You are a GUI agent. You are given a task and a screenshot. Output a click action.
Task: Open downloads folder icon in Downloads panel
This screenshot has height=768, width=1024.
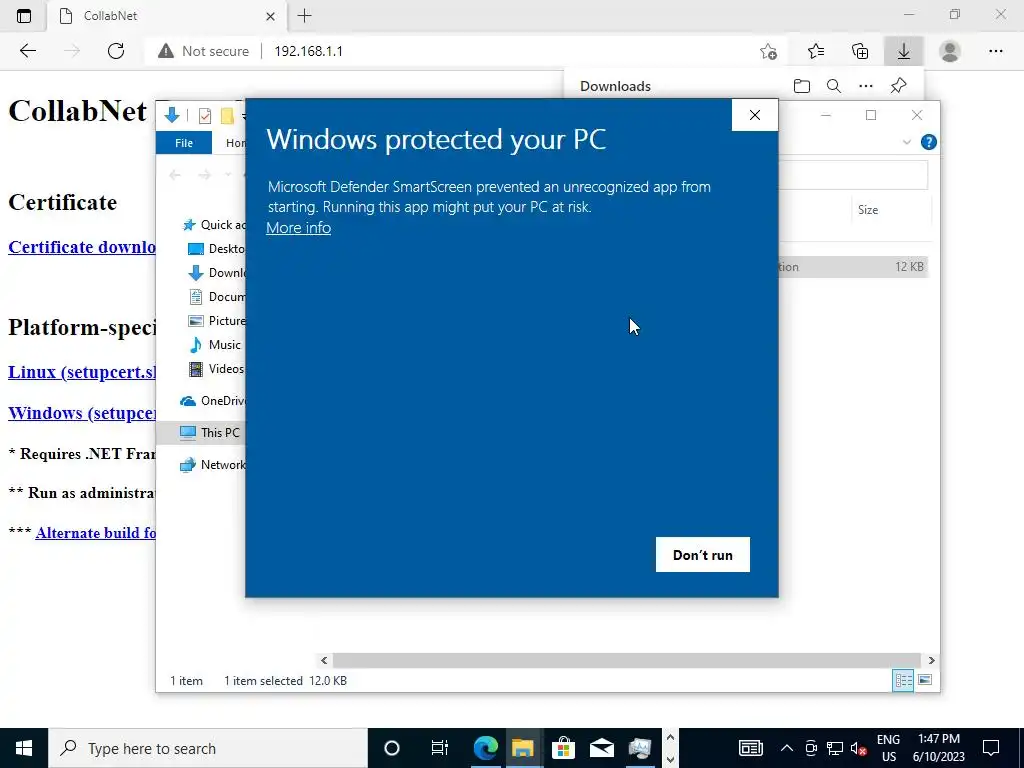pyautogui.click(x=802, y=86)
